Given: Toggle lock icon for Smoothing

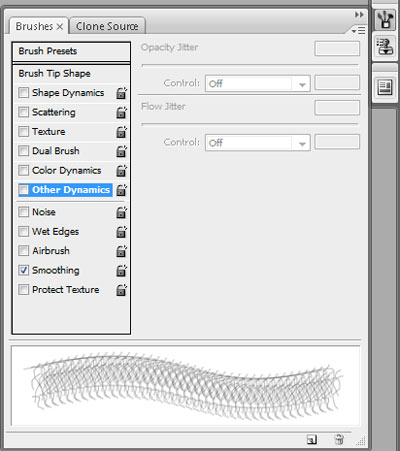Looking at the screenshot, I should [121, 270].
